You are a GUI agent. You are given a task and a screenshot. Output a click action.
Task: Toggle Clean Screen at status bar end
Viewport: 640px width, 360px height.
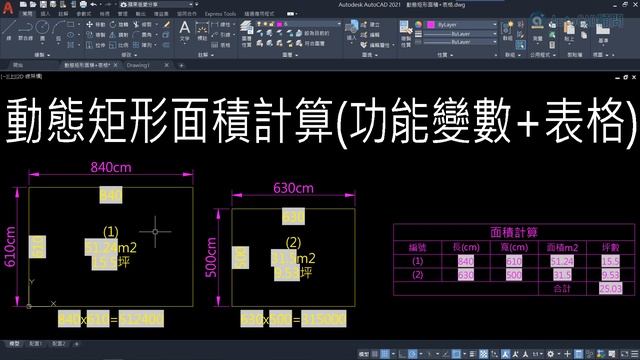coord(625,354)
